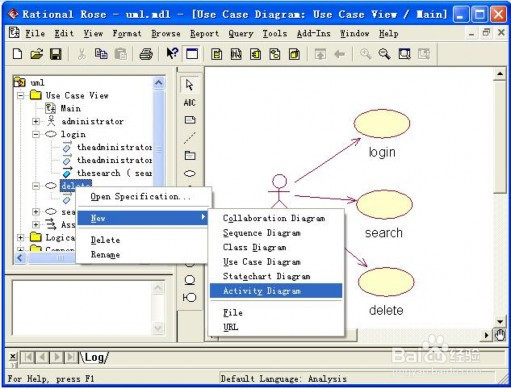The width and height of the screenshot is (511, 389).
Task: Select the Package tool in toolbox
Action: click(190, 156)
